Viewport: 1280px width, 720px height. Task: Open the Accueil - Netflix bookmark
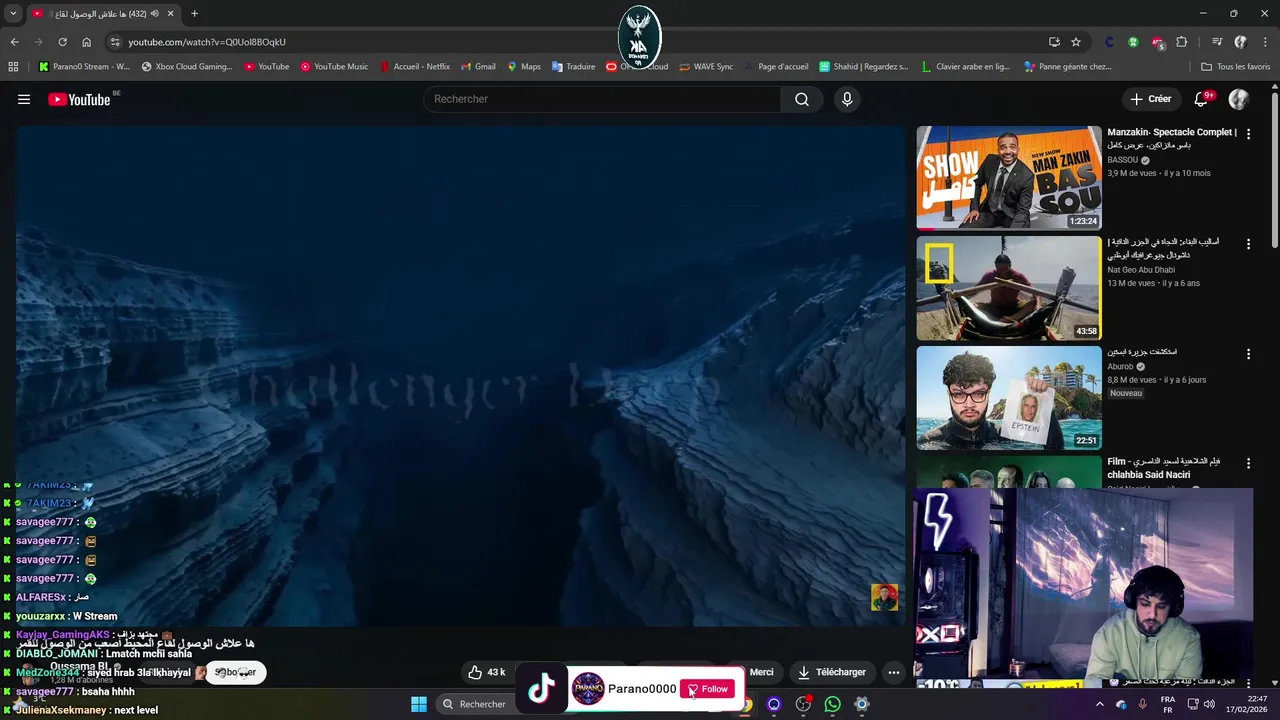415,67
